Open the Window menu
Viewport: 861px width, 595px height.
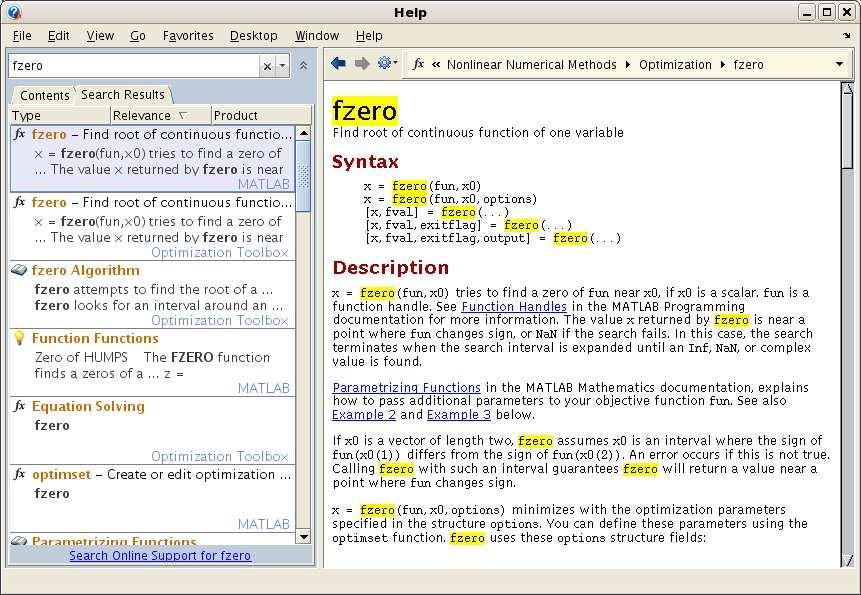tap(317, 36)
